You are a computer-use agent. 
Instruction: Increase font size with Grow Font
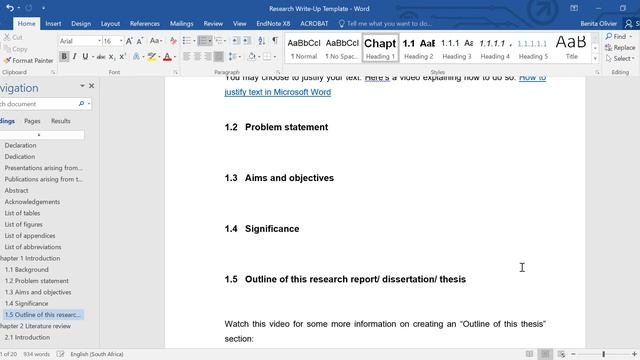pos(129,41)
